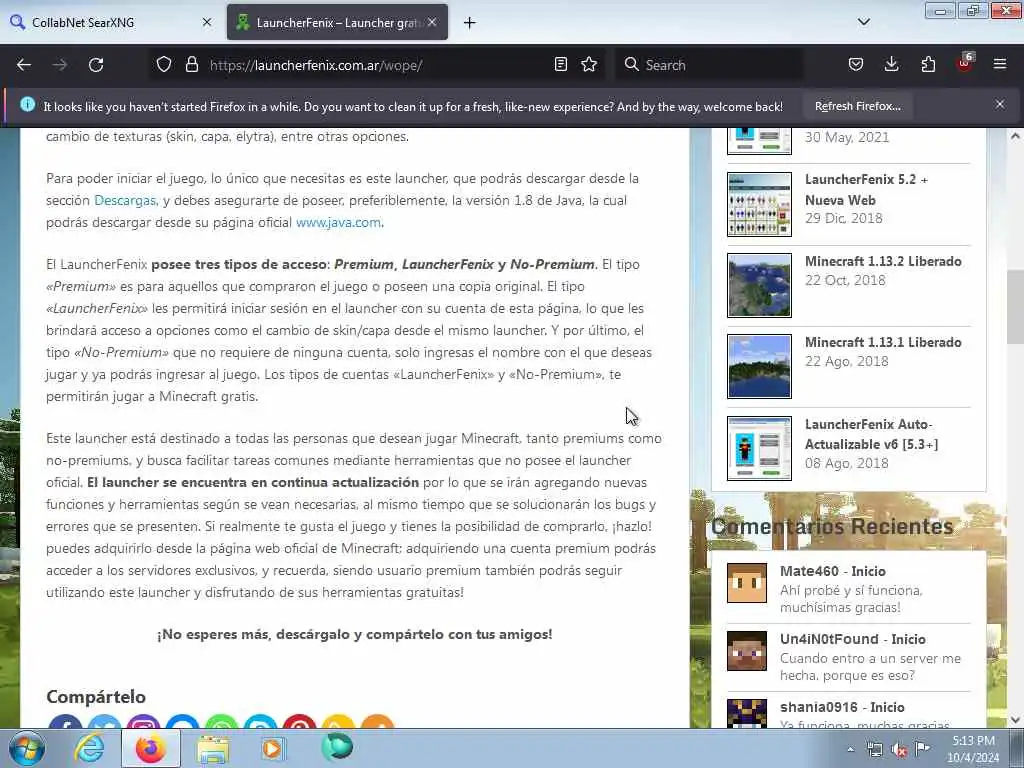This screenshot has width=1024, height=768.
Task: Click the network tray icon
Action: 874,750
